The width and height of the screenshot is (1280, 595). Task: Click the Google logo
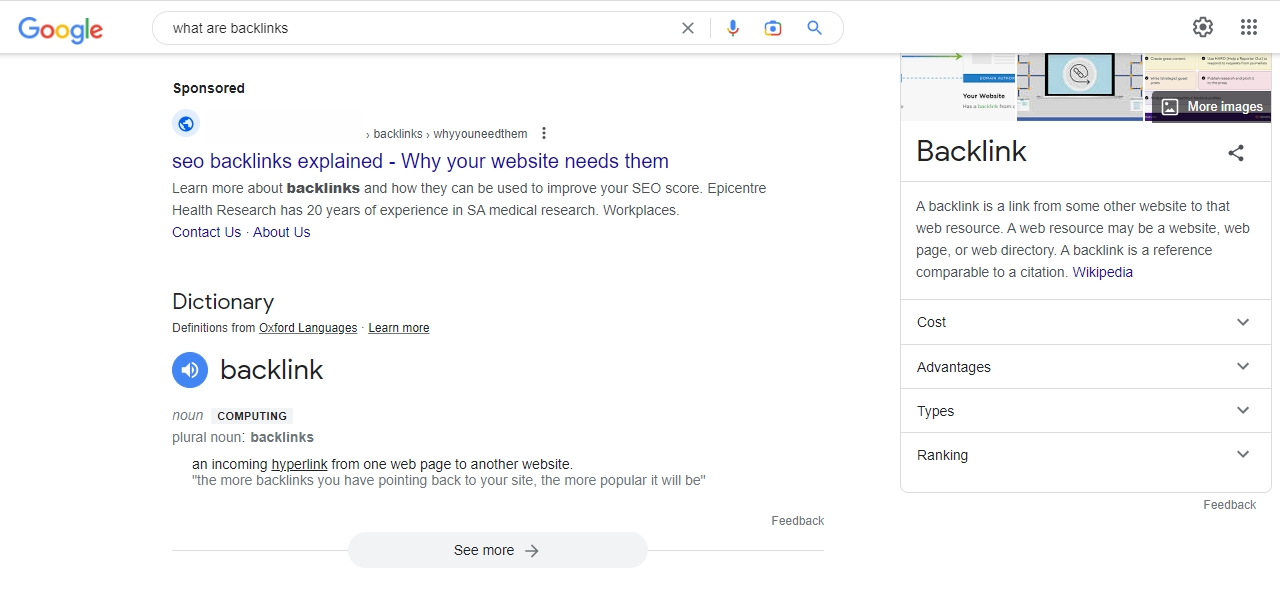click(x=60, y=30)
